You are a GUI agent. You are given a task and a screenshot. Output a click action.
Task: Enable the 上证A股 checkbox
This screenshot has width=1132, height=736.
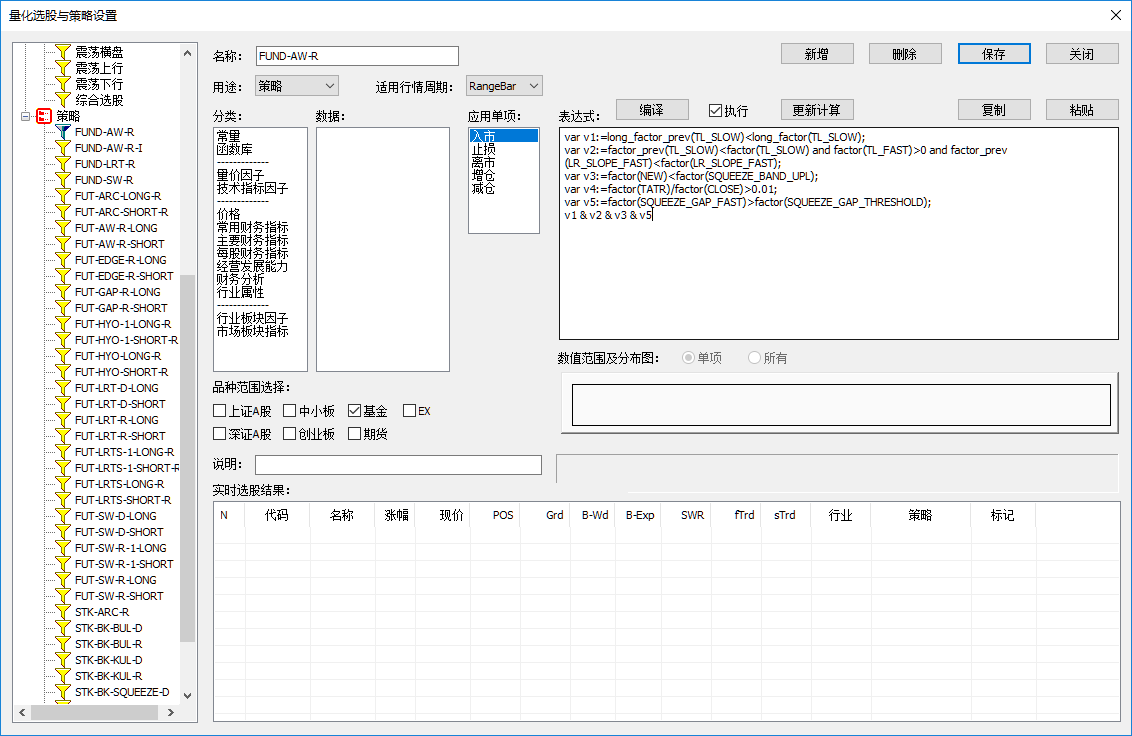coord(219,411)
